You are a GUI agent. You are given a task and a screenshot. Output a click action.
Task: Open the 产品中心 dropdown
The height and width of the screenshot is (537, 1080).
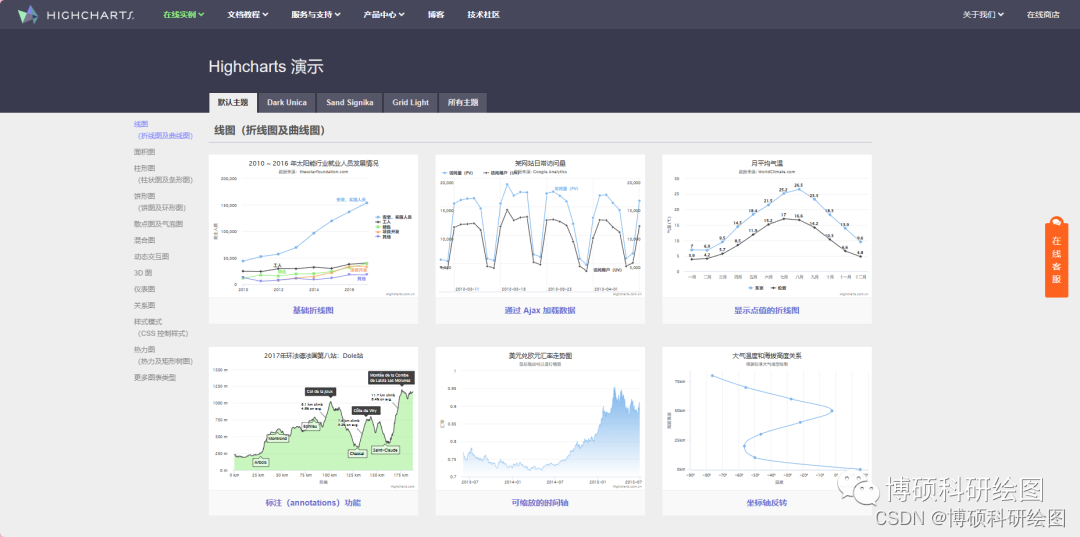(x=384, y=14)
